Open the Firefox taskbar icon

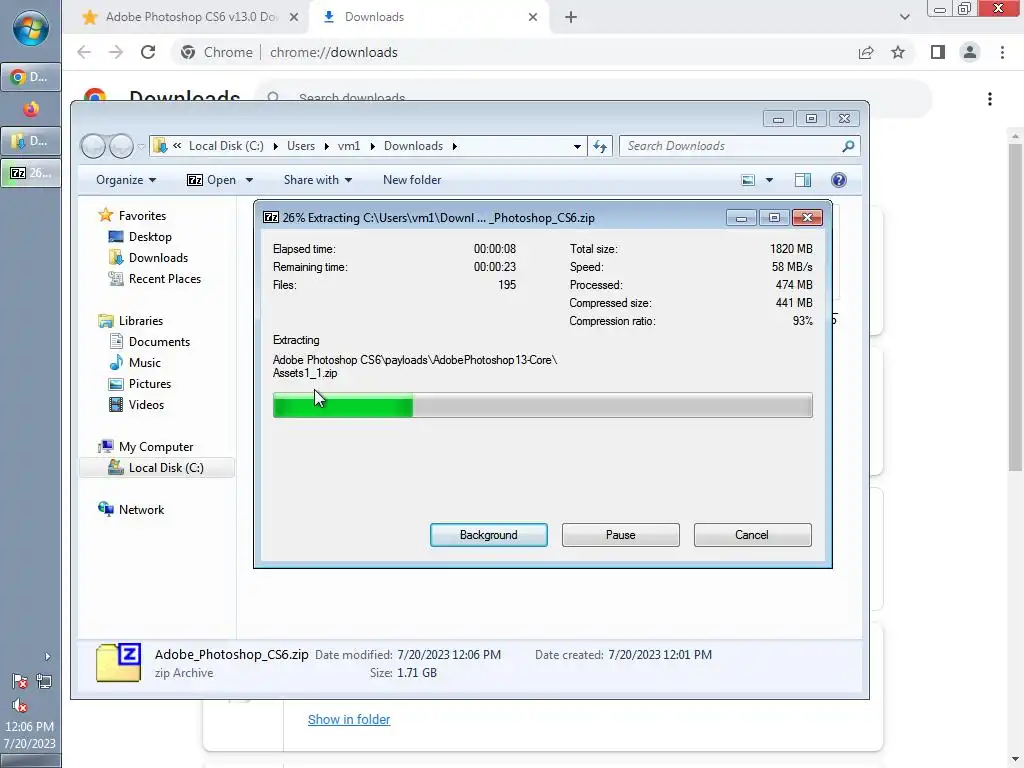point(31,108)
